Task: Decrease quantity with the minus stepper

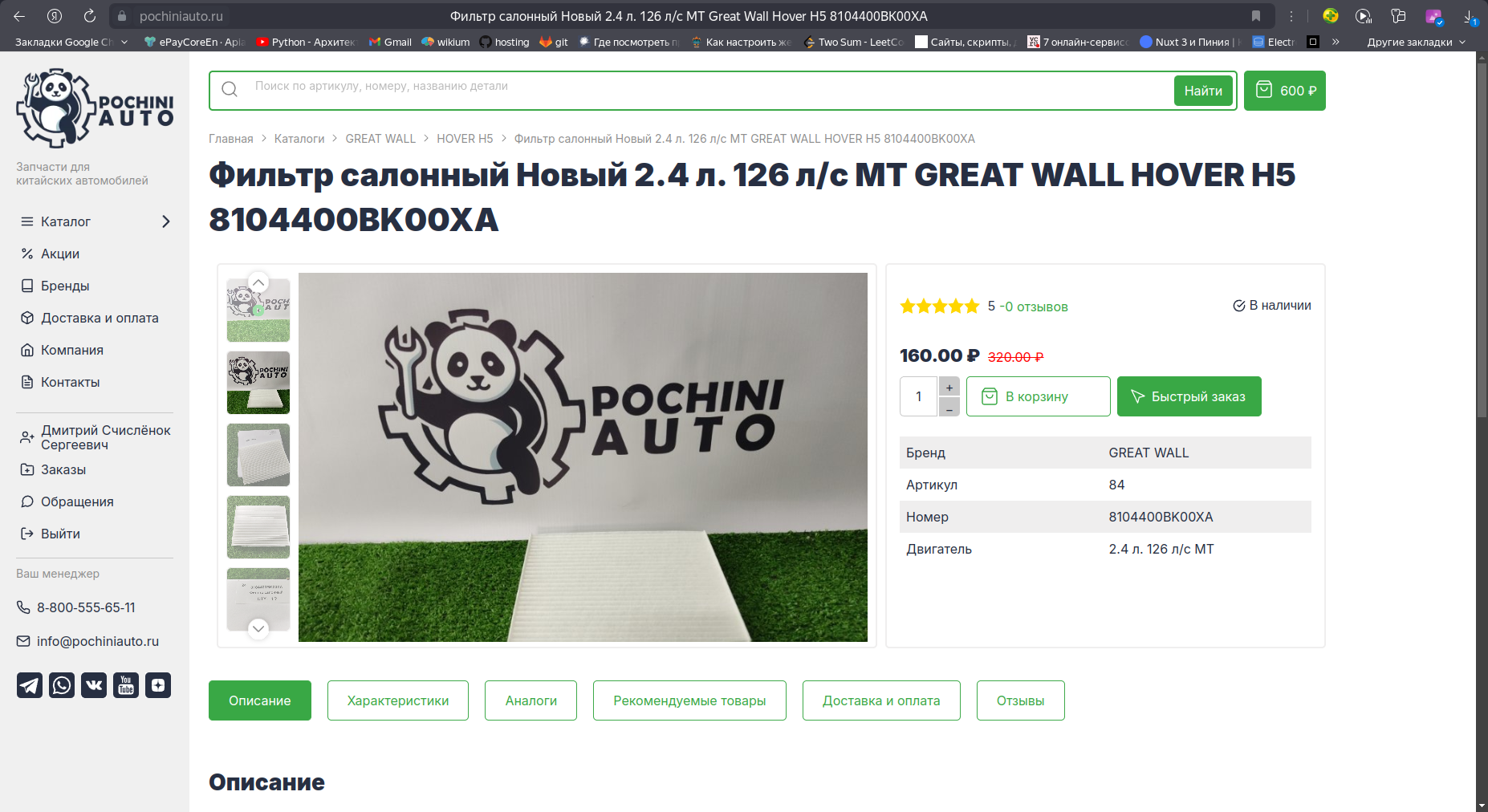Action: (949, 407)
